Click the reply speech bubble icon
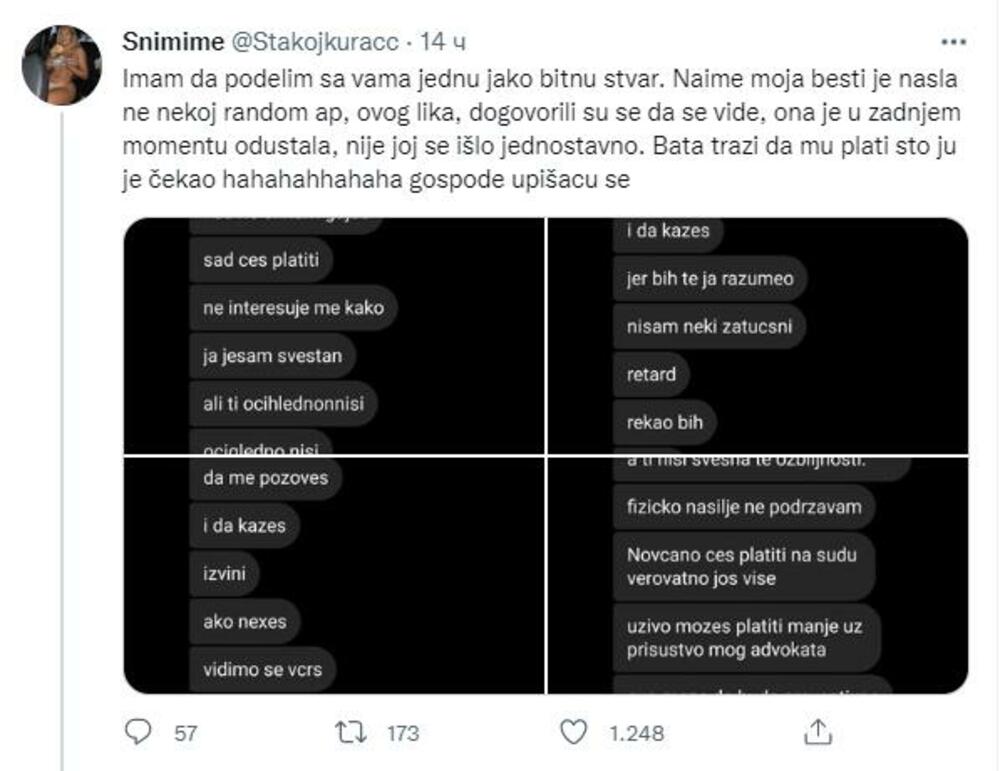The height and width of the screenshot is (771, 1000). coord(138,732)
